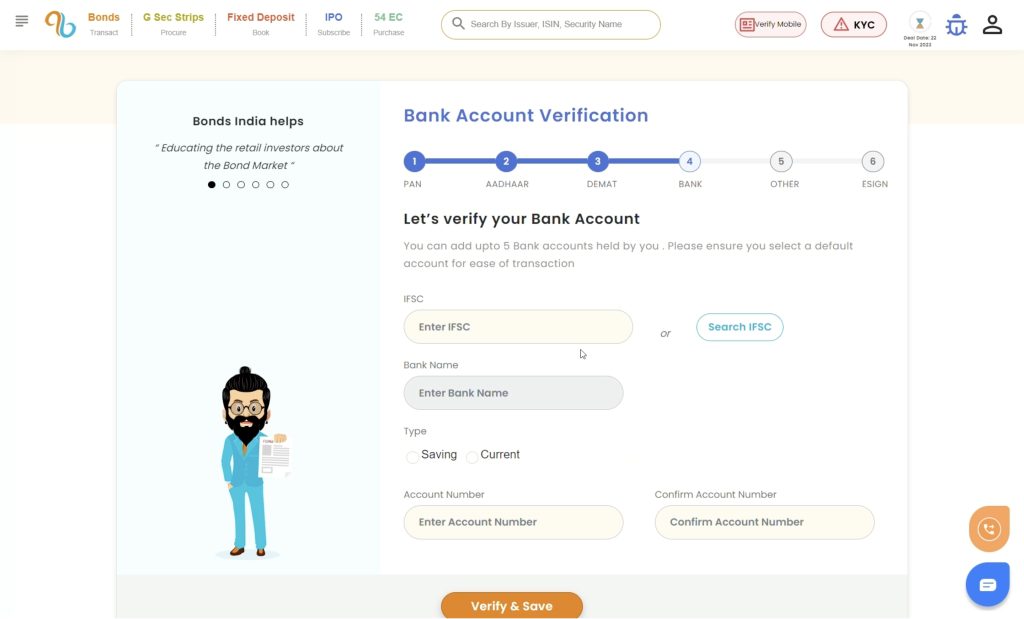Open the hamburger menu icon
The height and width of the screenshot is (619, 1024).
(x=22, y=21)
